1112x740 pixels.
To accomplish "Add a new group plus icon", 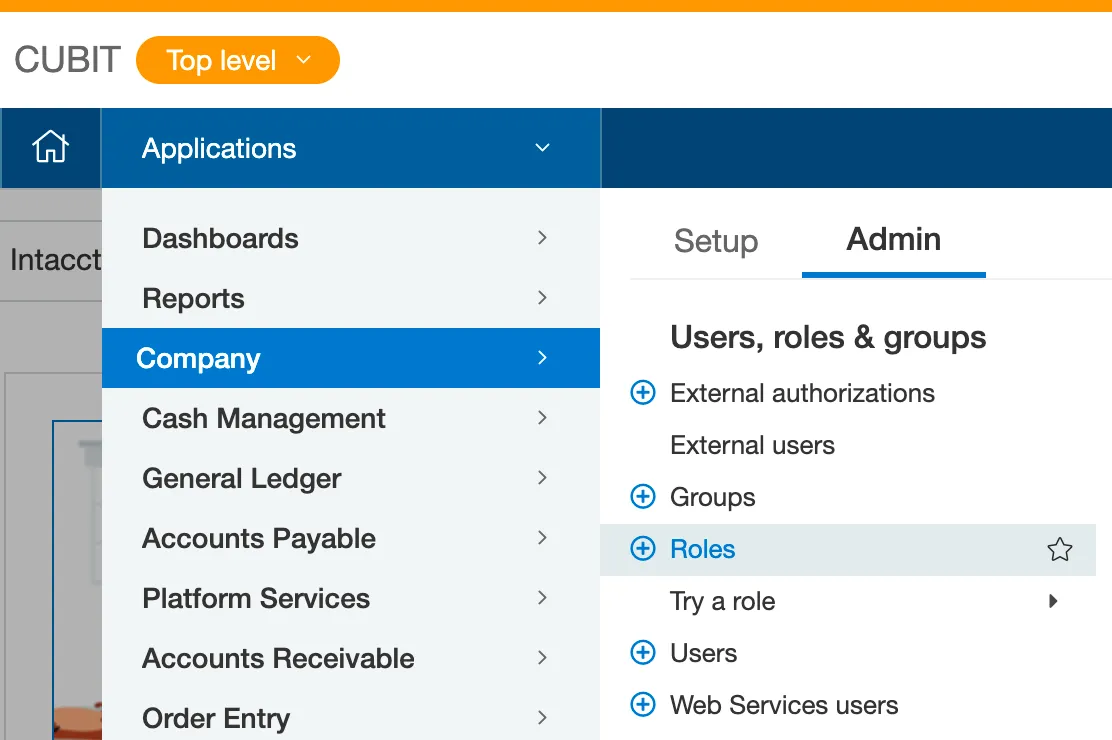I will tap(643, 497).
